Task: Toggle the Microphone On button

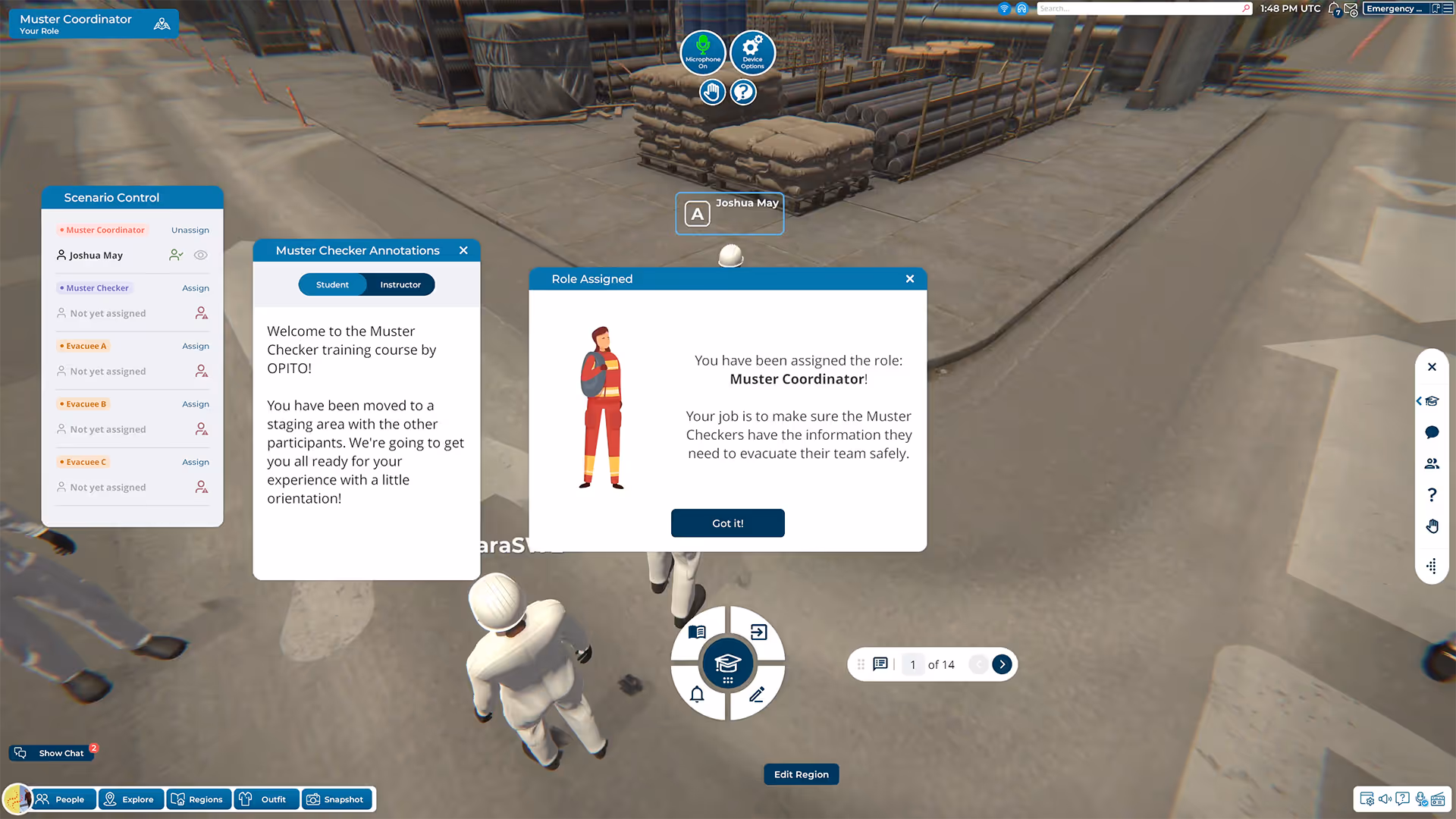Action: point(702,52)
